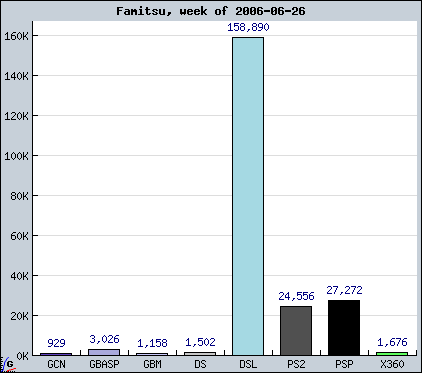Click the 160K y-axis label
The image size is (422, 373).
[16, 36]
